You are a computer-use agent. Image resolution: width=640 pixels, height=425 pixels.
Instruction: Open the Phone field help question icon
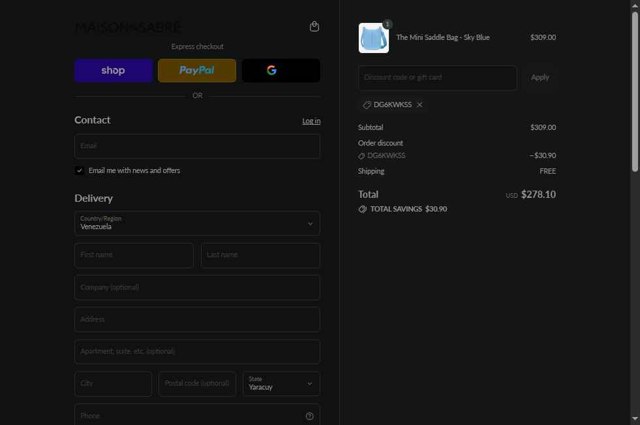[309, 416]
